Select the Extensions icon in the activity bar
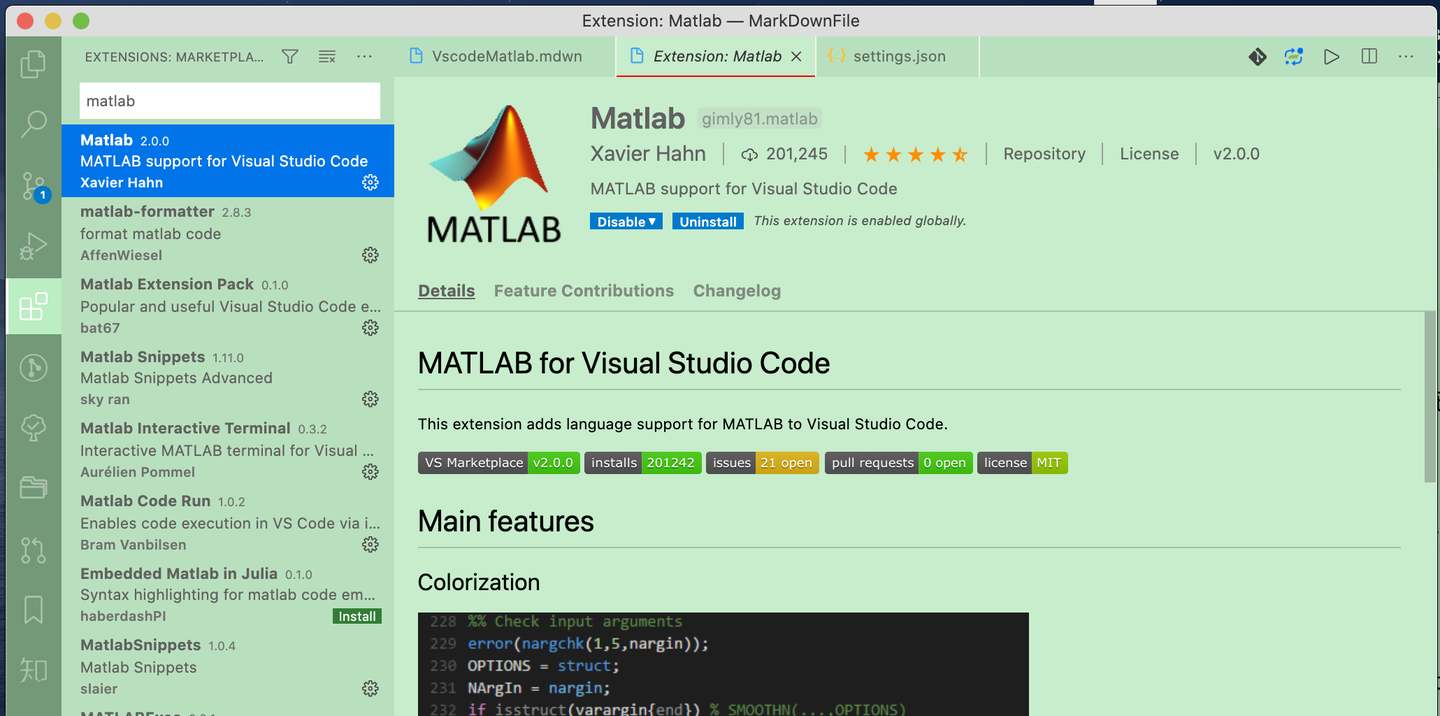The image size is (1440, 716). 33,306
